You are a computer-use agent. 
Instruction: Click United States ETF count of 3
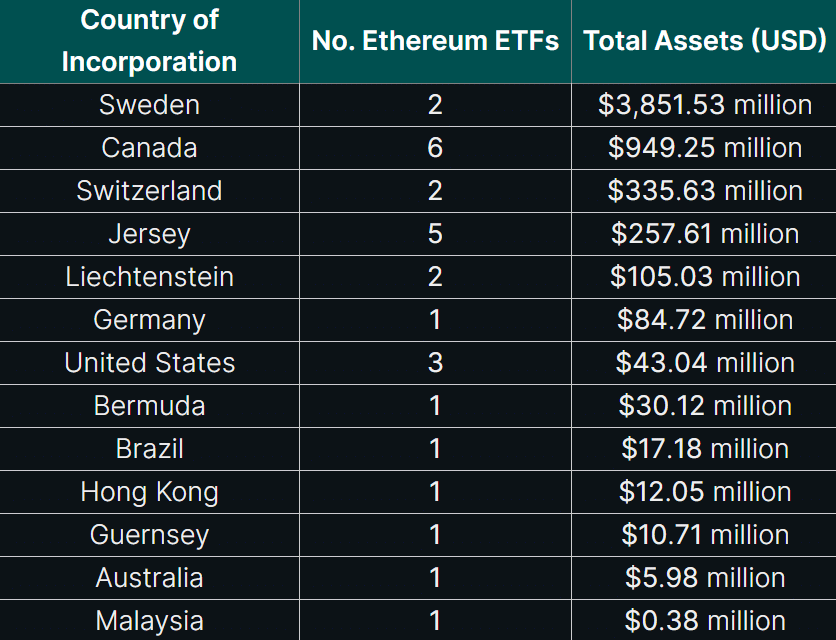pyautogui.click(x=435, y=363)
